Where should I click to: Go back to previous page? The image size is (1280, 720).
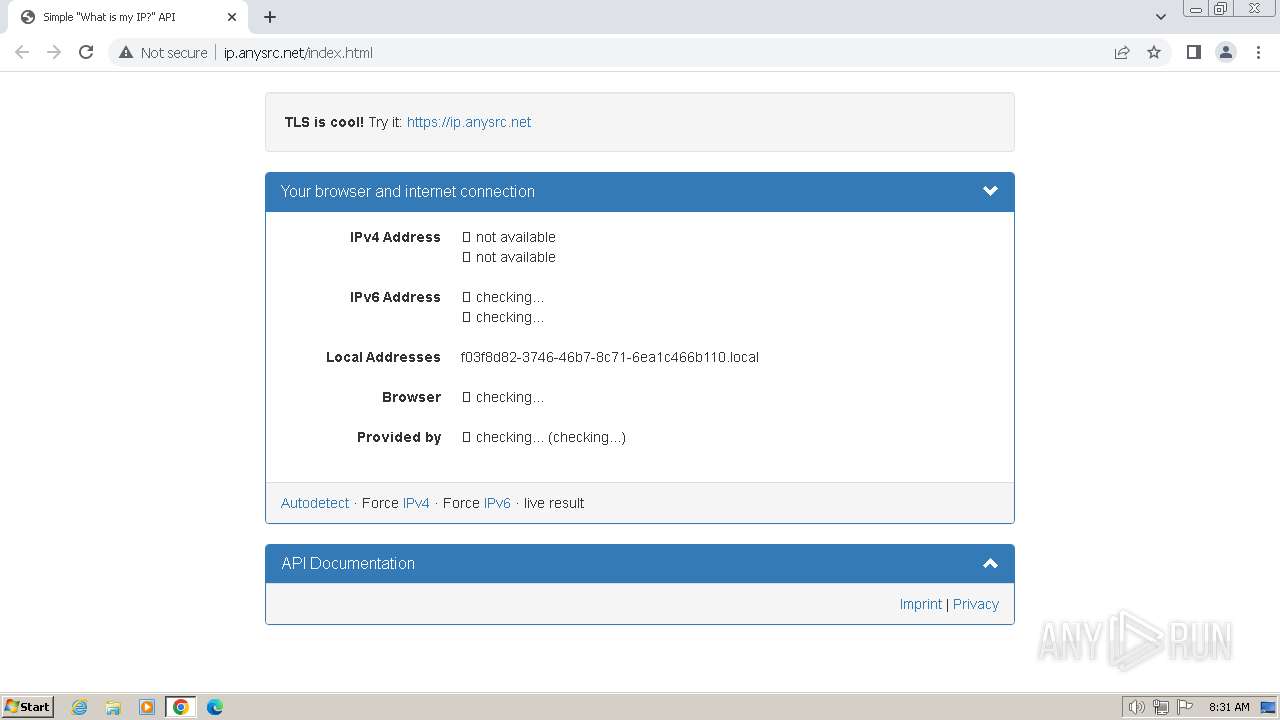click(x=22, y=52)
